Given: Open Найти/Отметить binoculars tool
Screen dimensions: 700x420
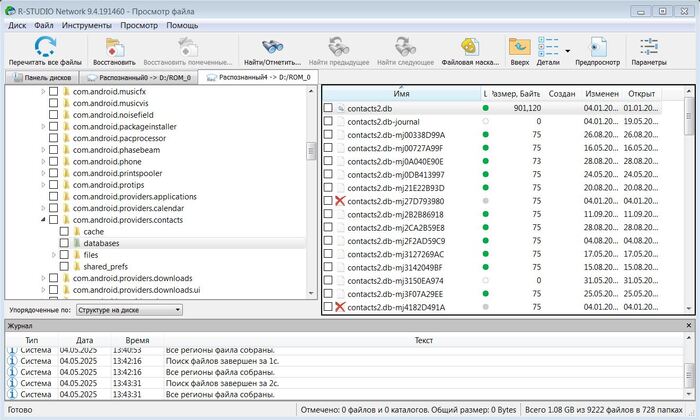Looking at the screenshot, I should [272, 46].
